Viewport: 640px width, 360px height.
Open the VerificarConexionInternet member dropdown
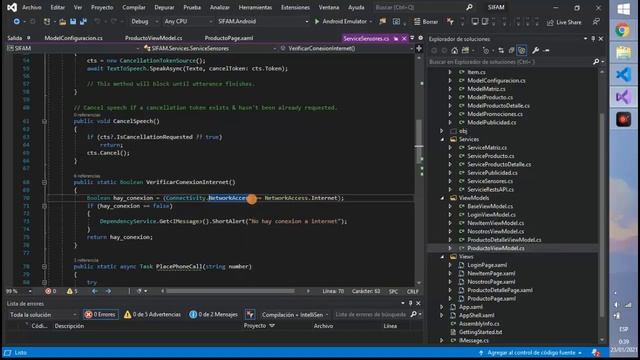coord(346,48)
